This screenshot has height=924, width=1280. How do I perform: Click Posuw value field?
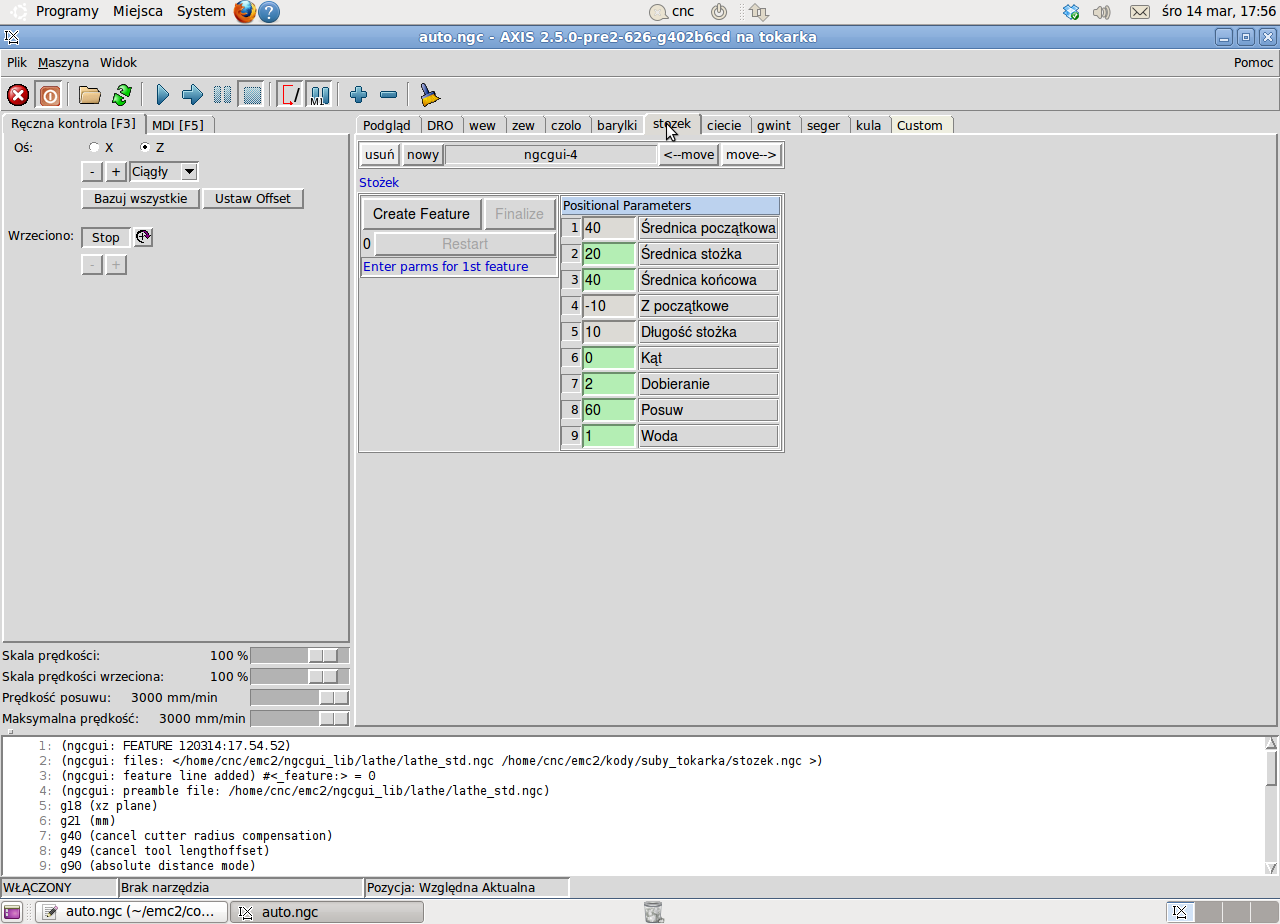[x=609, y=410]
